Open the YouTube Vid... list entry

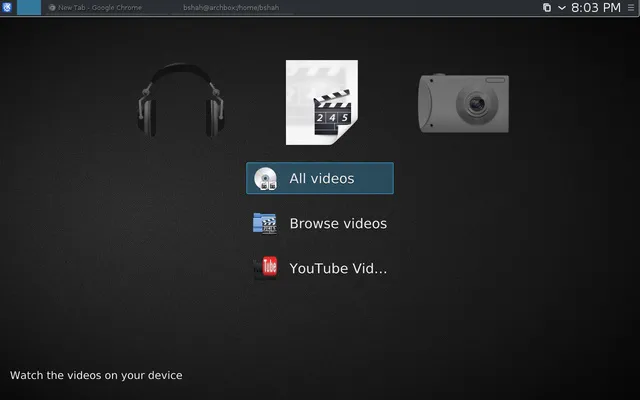click(x=320, y=268)
